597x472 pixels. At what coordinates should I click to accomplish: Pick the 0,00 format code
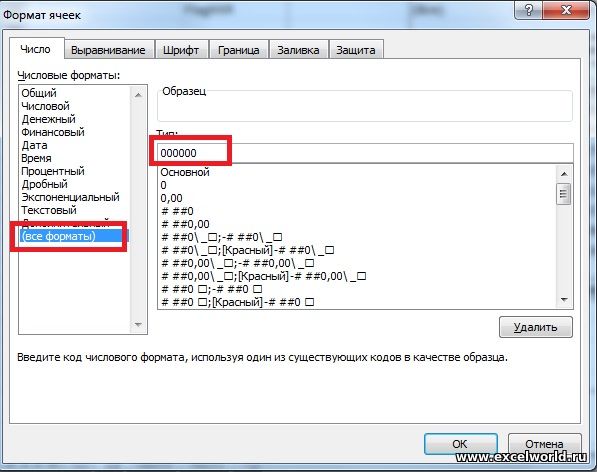[x=171, y=198]
